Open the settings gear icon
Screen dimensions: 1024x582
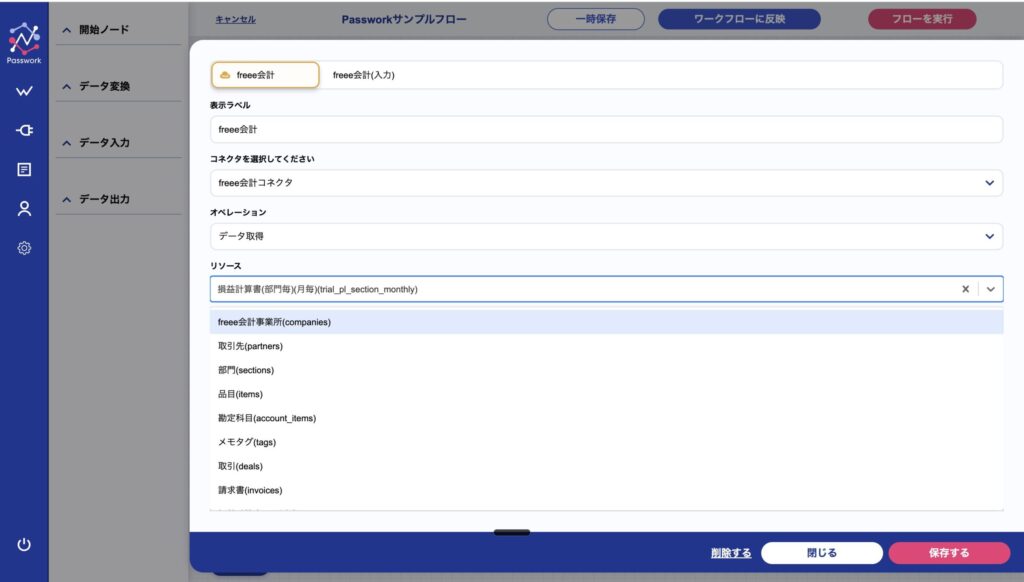(24, 248)
